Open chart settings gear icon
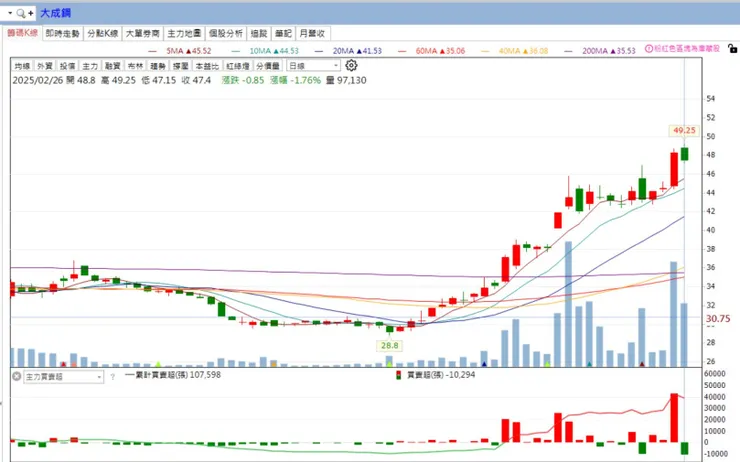Image resolution: width=740 pixels, height=462 pixels. click(351, 65)
